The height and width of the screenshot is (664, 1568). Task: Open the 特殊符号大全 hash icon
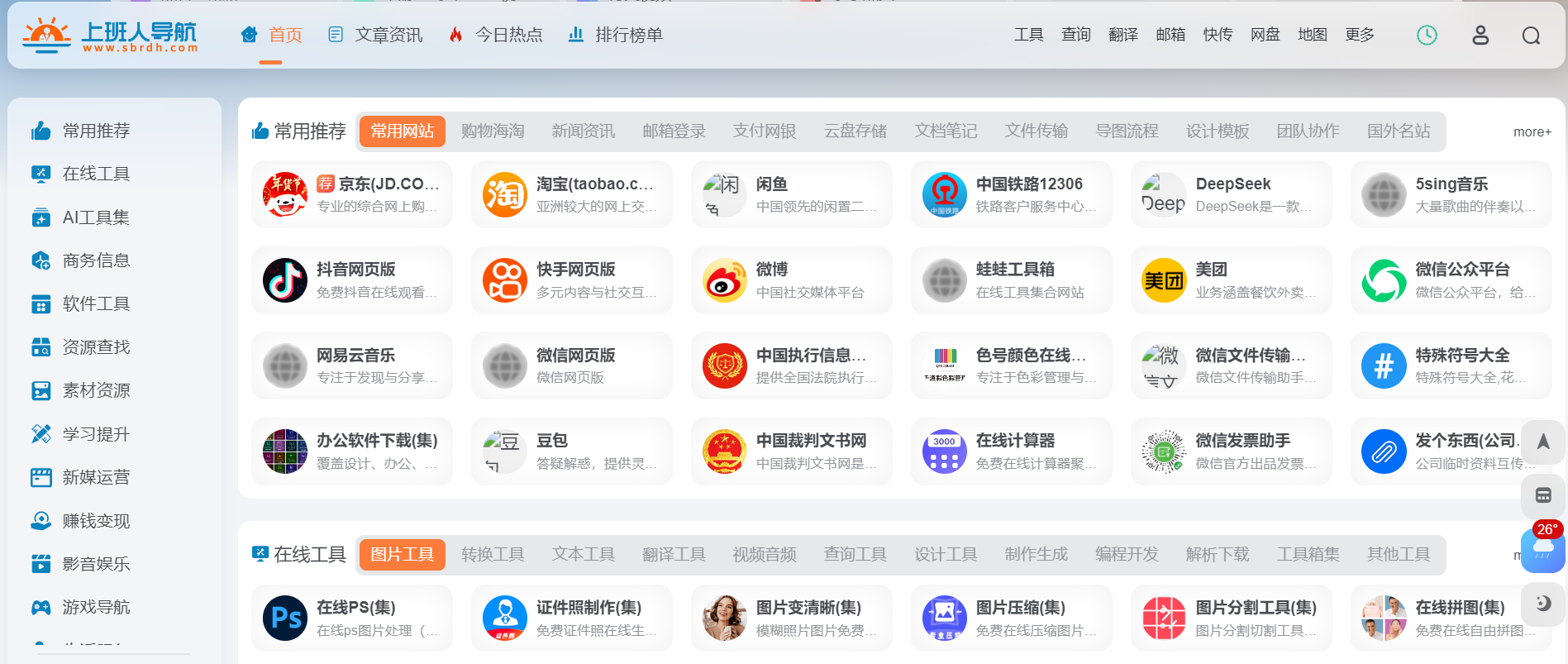tap(1385, 365)
